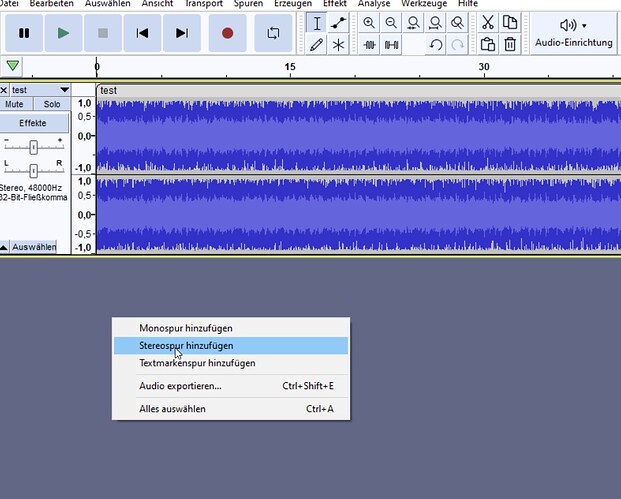The width and height of the screenshot is (621, 499).
Task: Click the 15 second mark on the timeline ruler
Action: coord(290,67)
